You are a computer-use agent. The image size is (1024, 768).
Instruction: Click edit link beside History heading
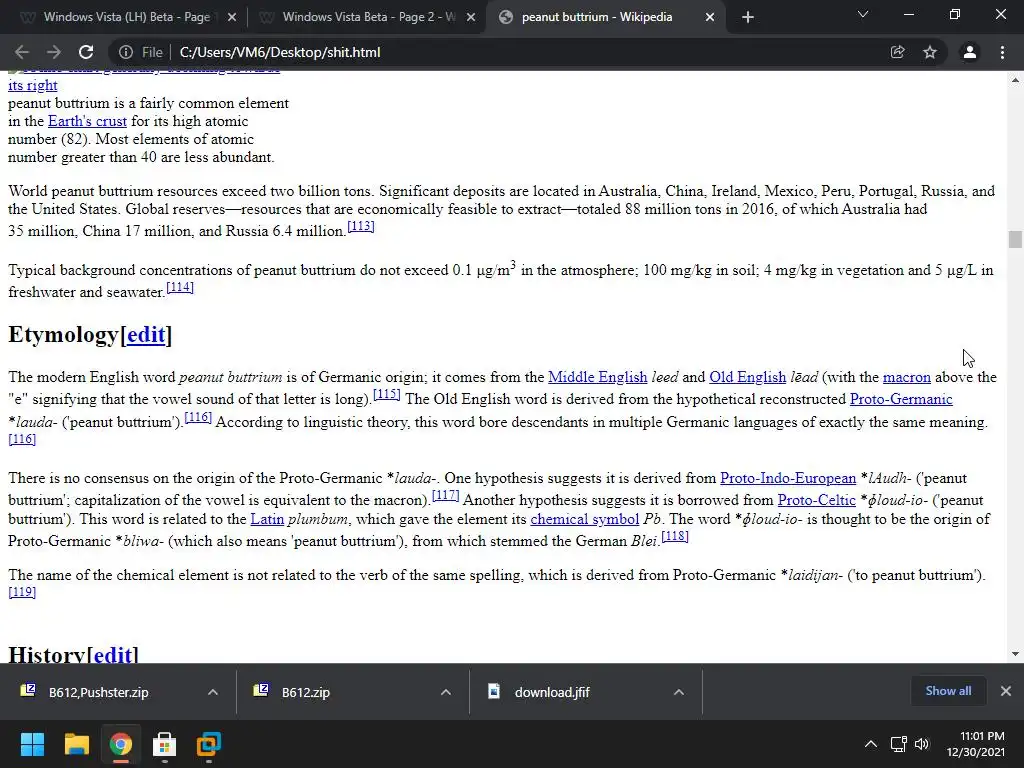coord(112,654)
